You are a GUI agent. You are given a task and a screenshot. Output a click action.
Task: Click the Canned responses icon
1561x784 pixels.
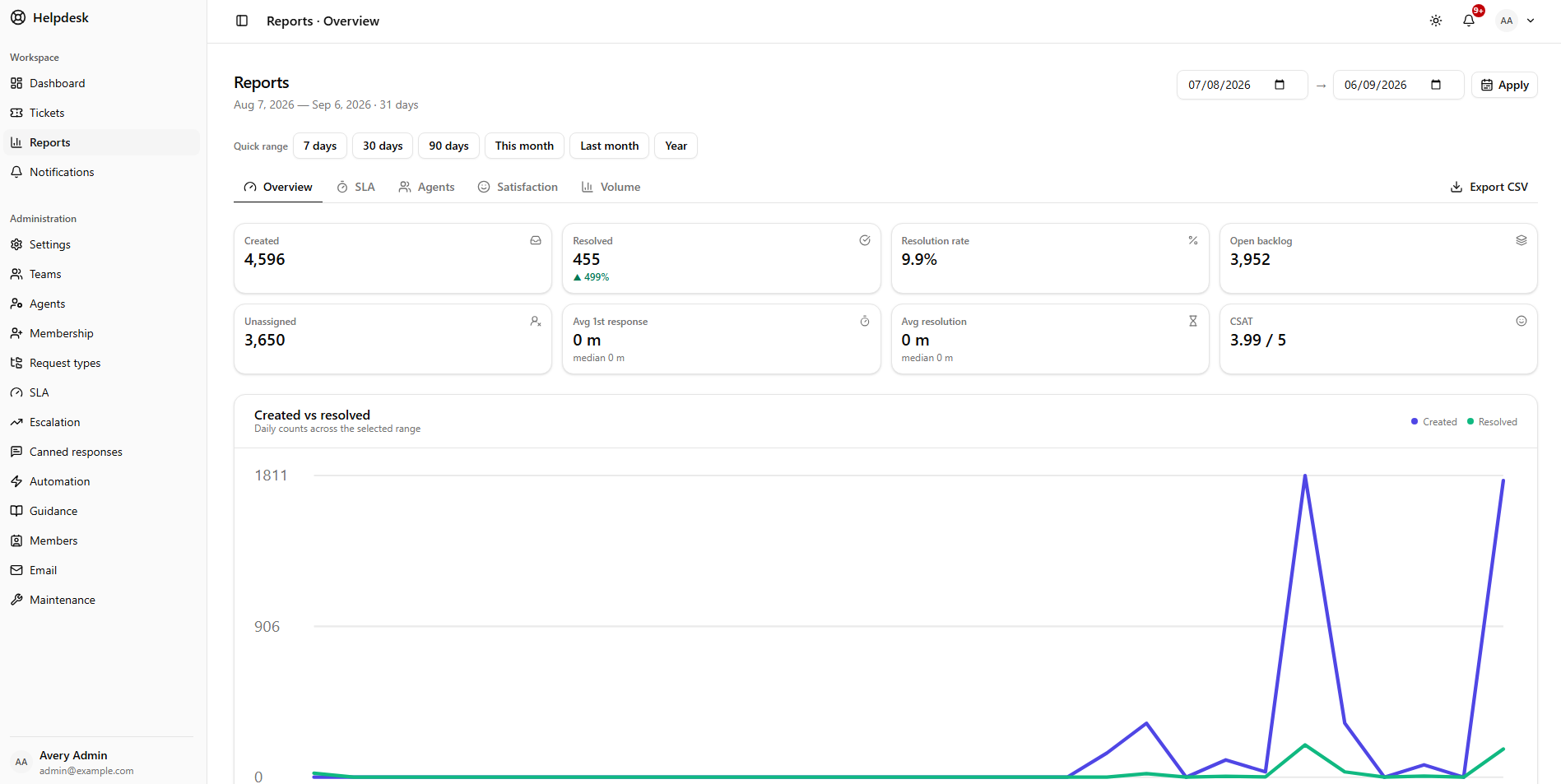point(16,452)
